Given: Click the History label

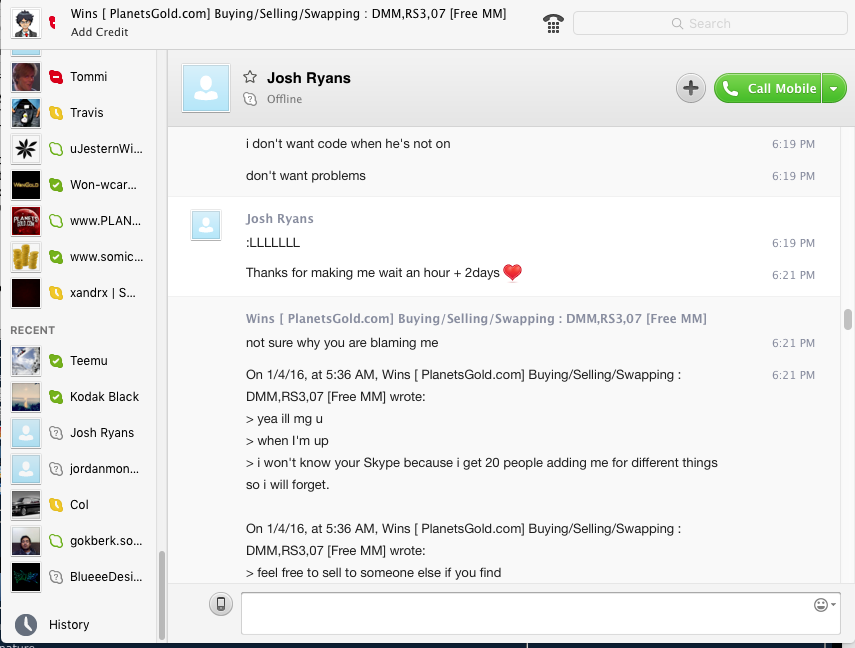Looking at the screenshot, I should 69,625.
